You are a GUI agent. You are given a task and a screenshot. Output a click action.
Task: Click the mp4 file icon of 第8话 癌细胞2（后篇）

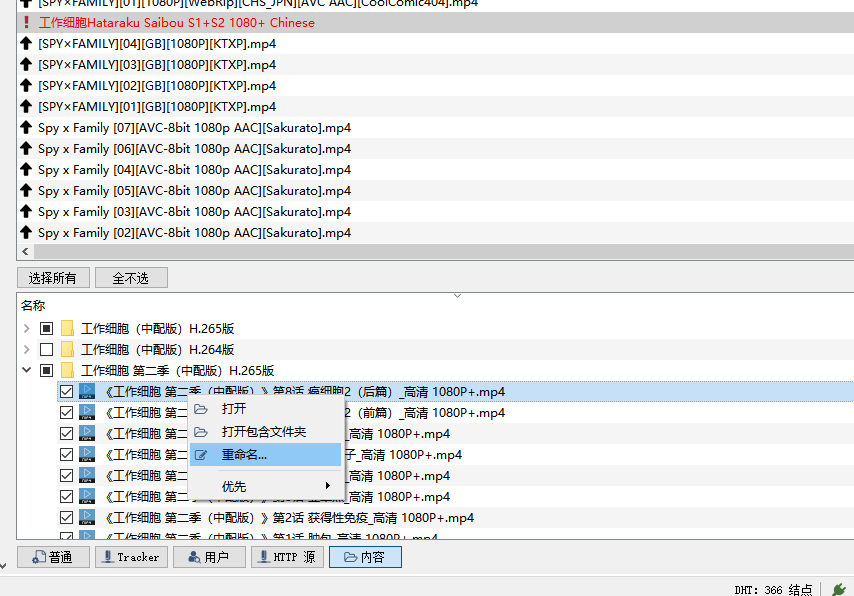point(87,391)
